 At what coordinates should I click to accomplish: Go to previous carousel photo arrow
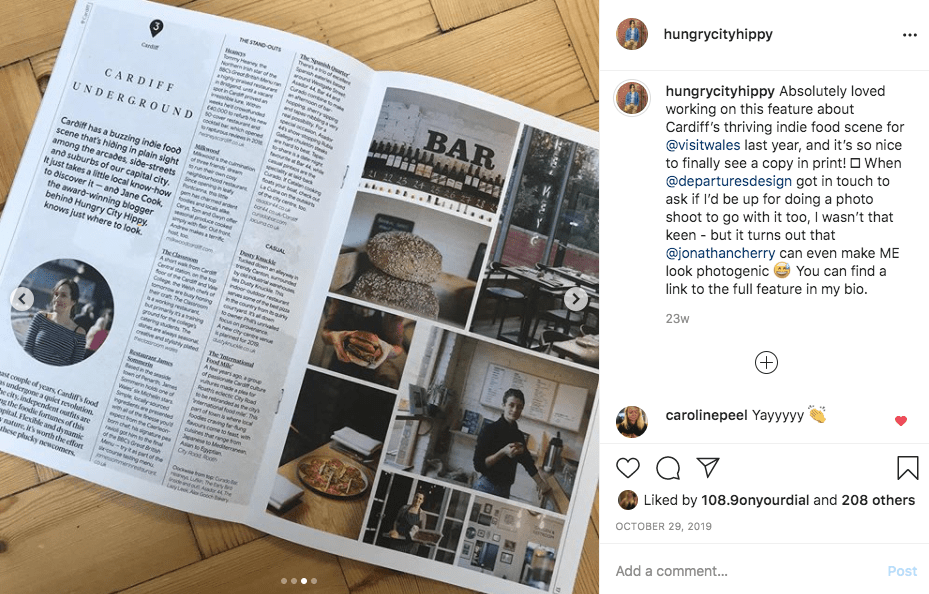[x=22, y=299]
